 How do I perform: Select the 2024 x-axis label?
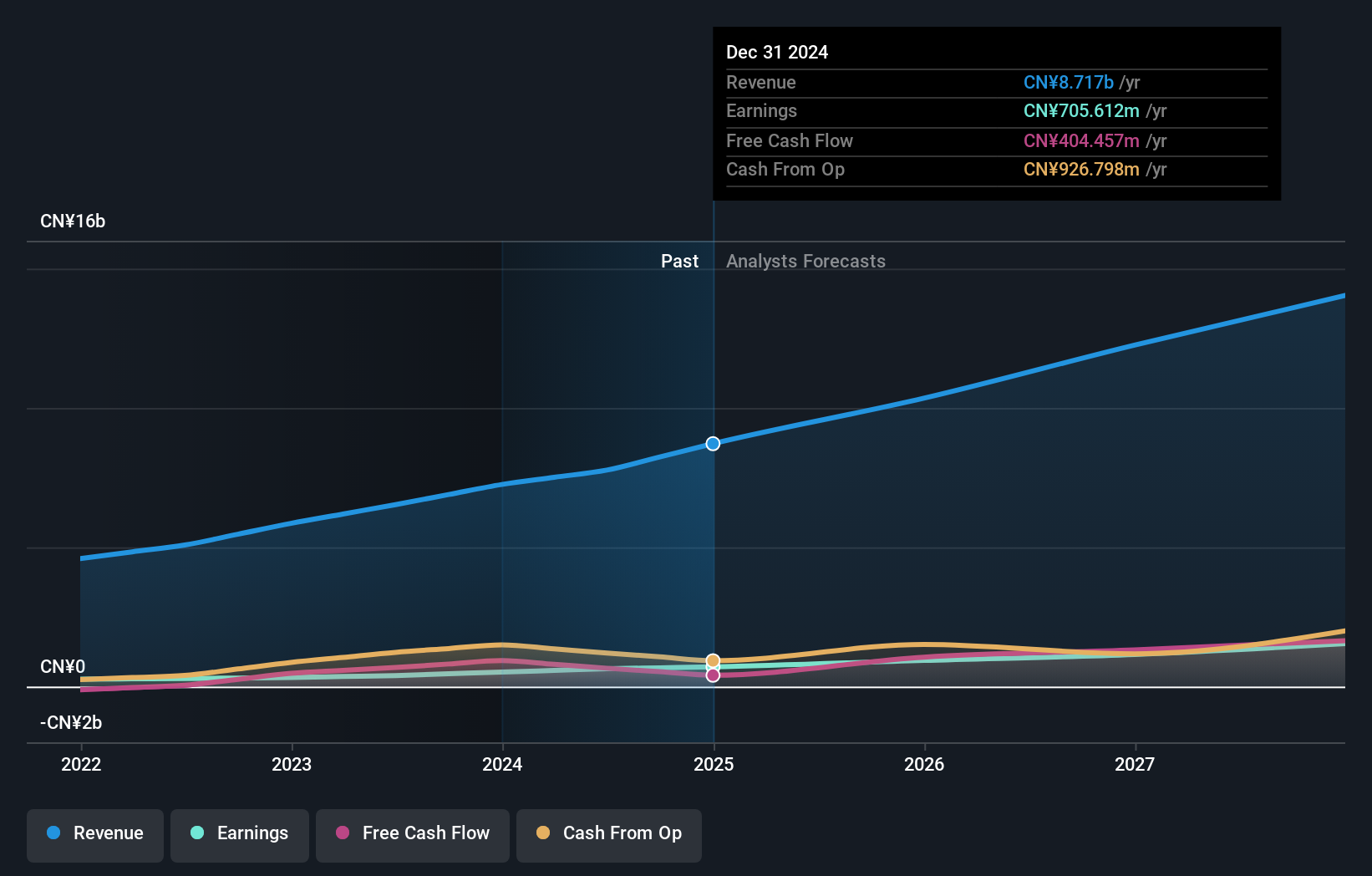[x=502, y=764]
